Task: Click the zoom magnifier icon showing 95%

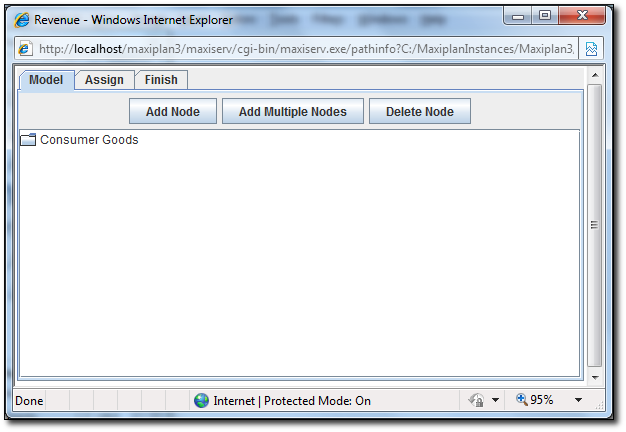Action: tap(521, 400)
